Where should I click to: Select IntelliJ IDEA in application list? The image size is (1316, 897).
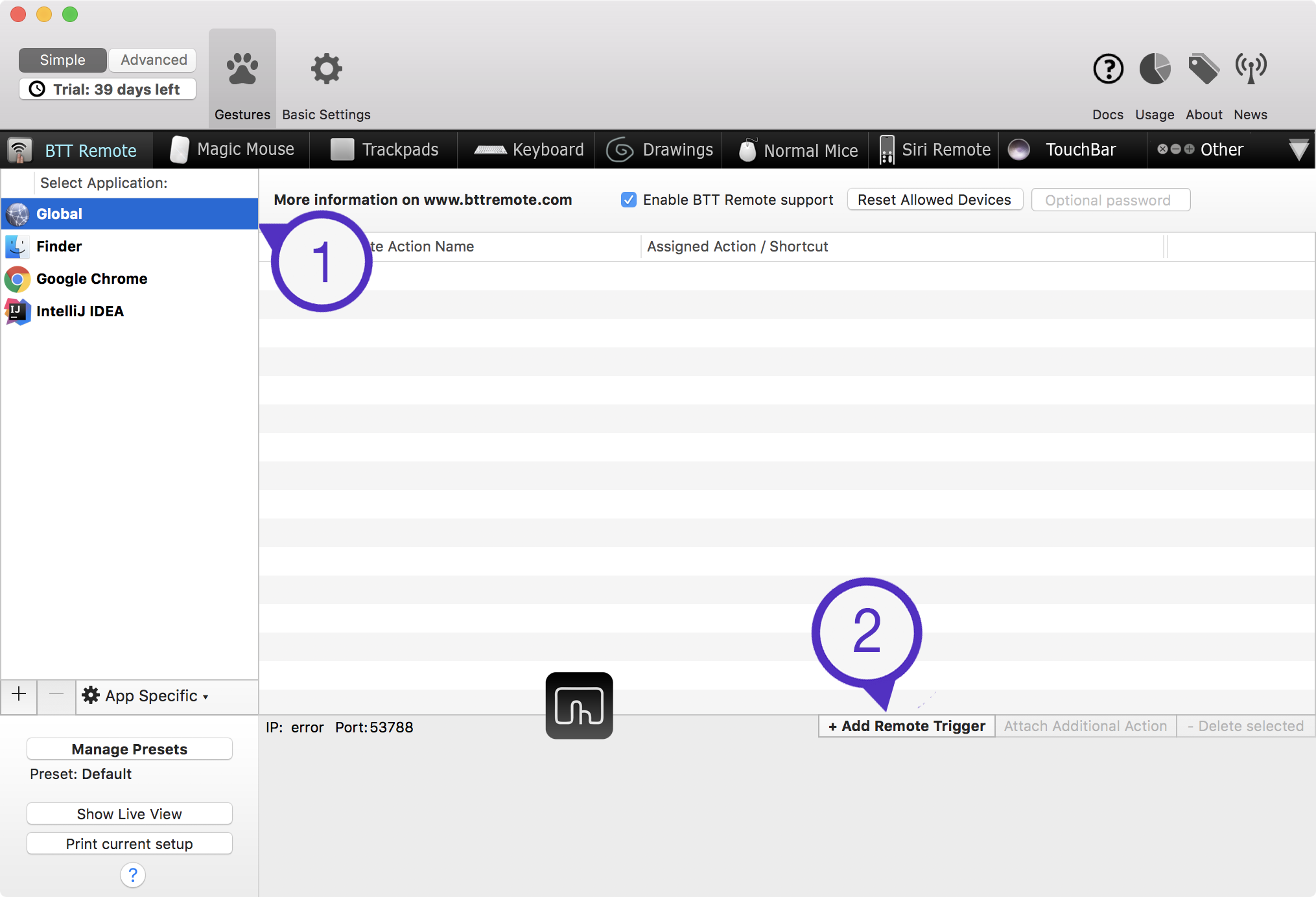point(130,311)
